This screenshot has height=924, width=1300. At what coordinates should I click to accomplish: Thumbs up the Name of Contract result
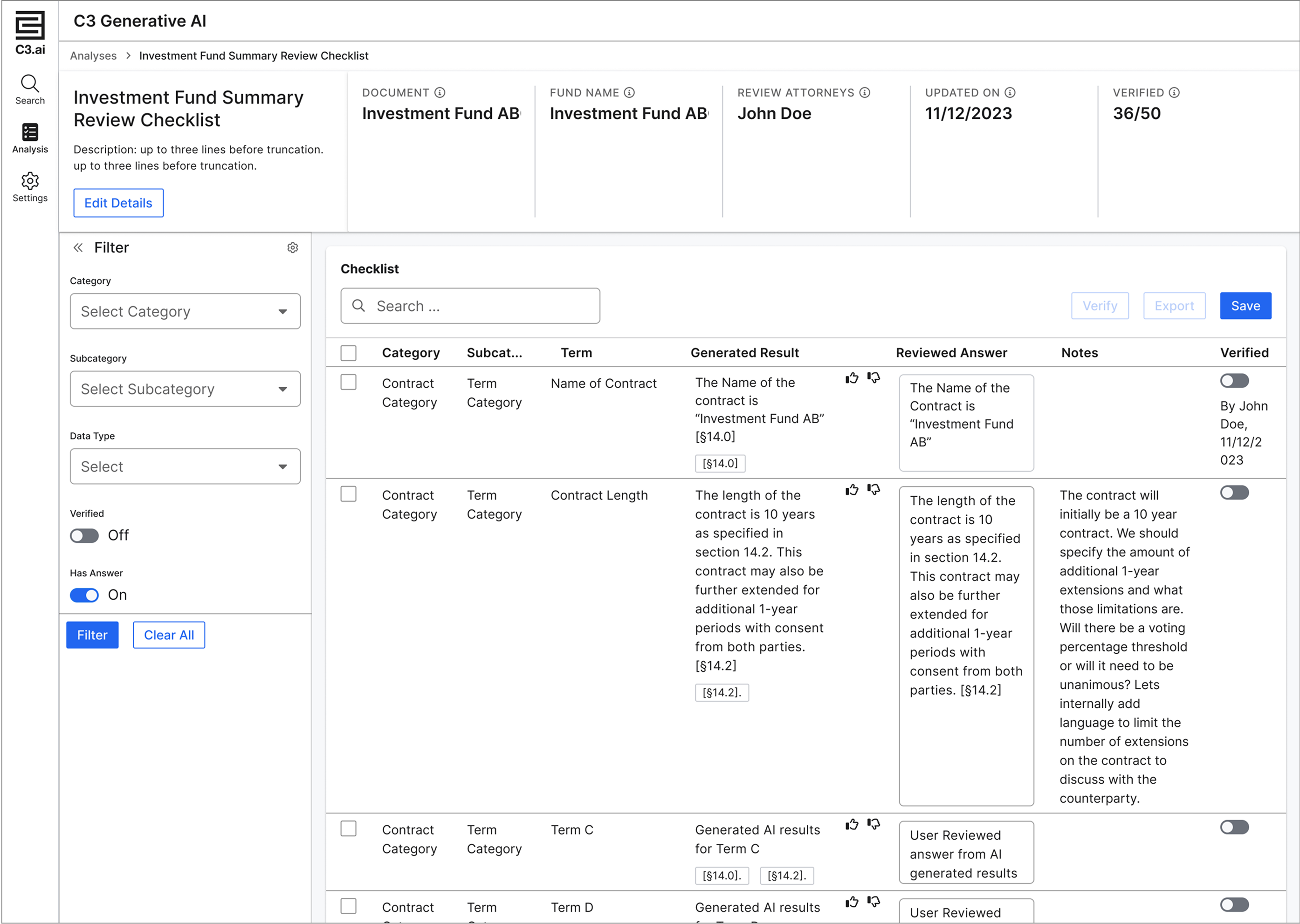[x=852, y=378]
